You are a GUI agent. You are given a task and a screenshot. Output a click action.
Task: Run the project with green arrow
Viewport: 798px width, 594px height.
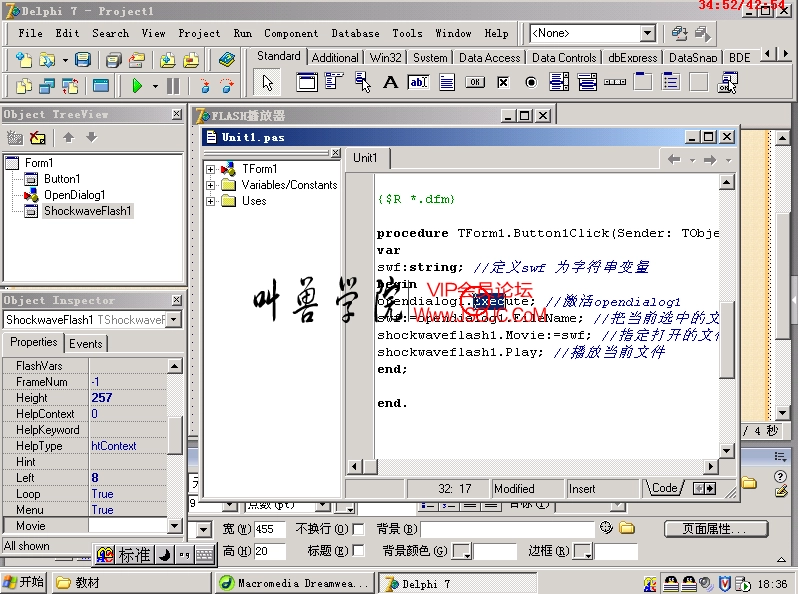click(137, 86)
